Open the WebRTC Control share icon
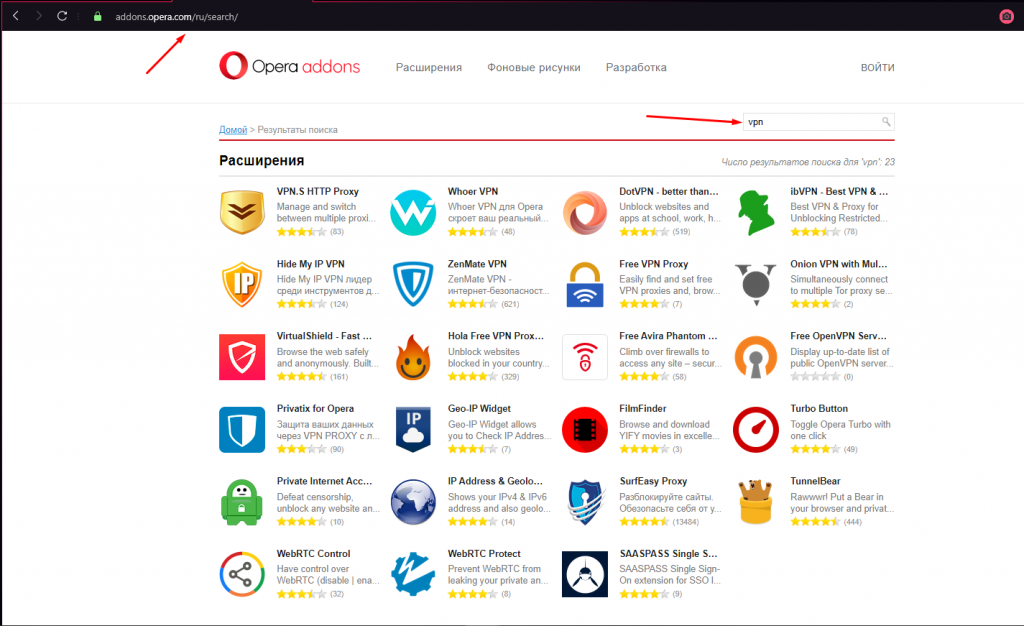This screenshot has height=626, width=1024. click(x=241, y=574)
